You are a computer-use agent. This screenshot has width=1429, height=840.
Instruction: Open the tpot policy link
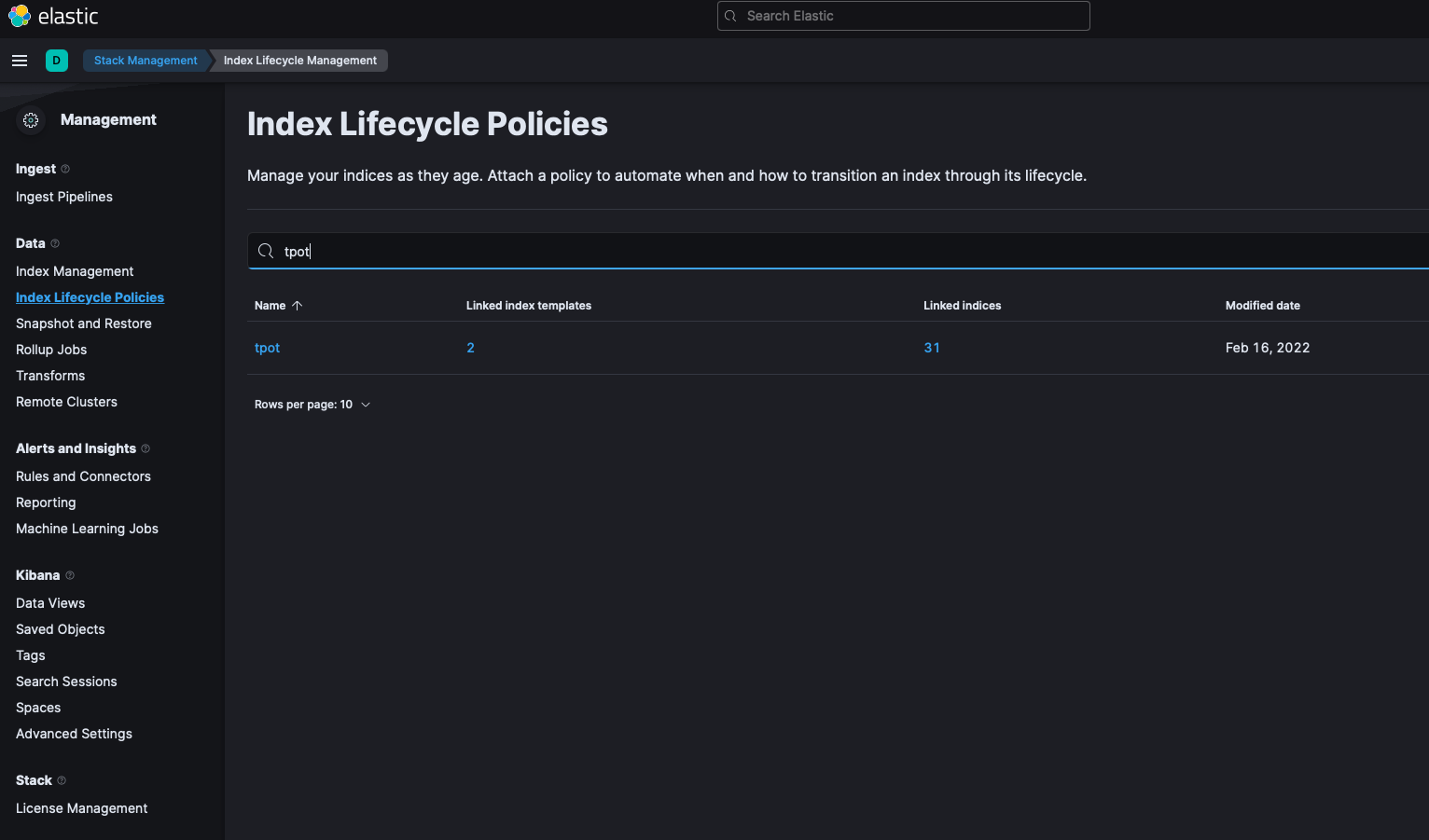click(267, 348)
